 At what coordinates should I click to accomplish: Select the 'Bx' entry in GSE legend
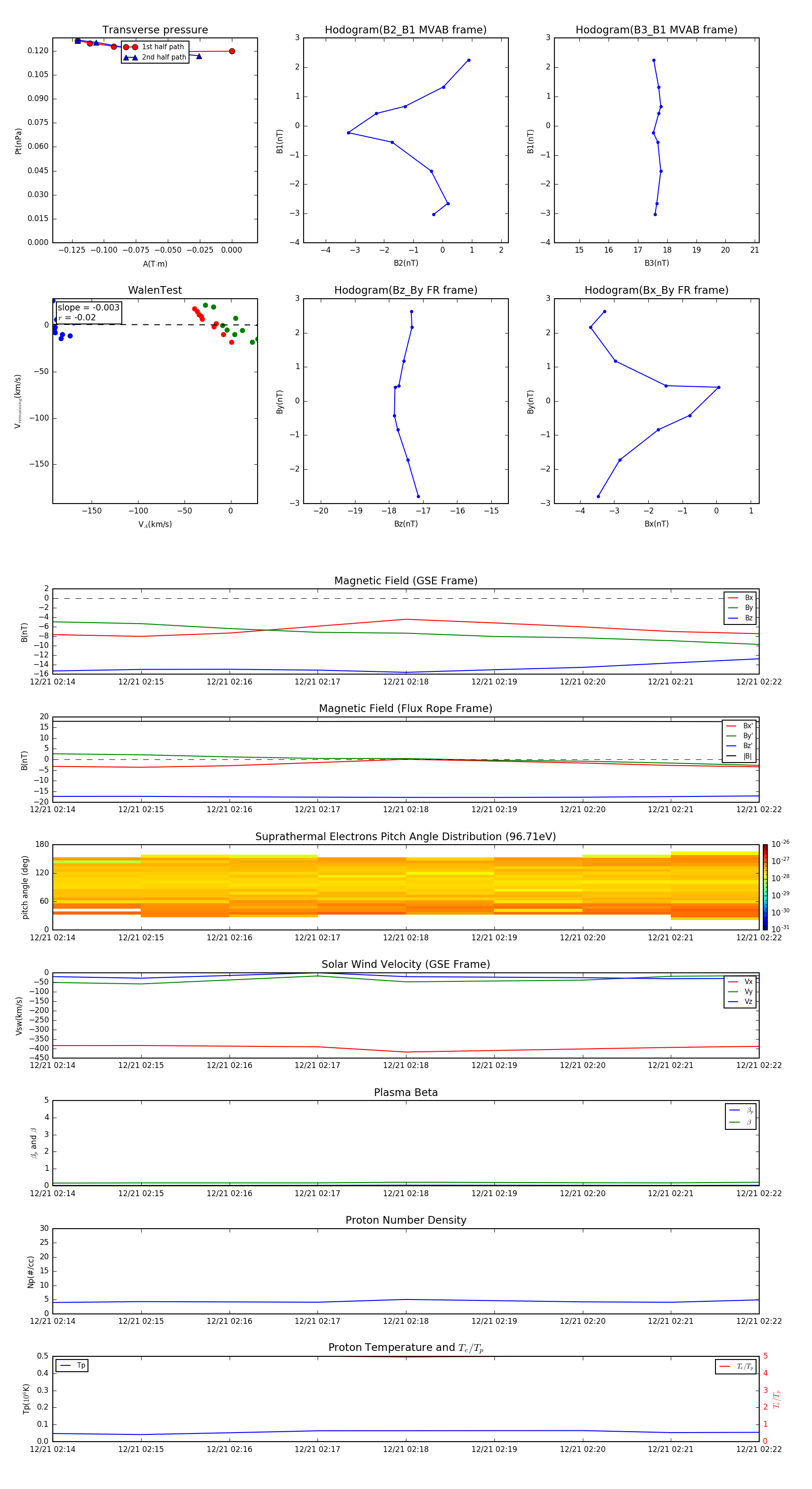[x=740, y=598]
